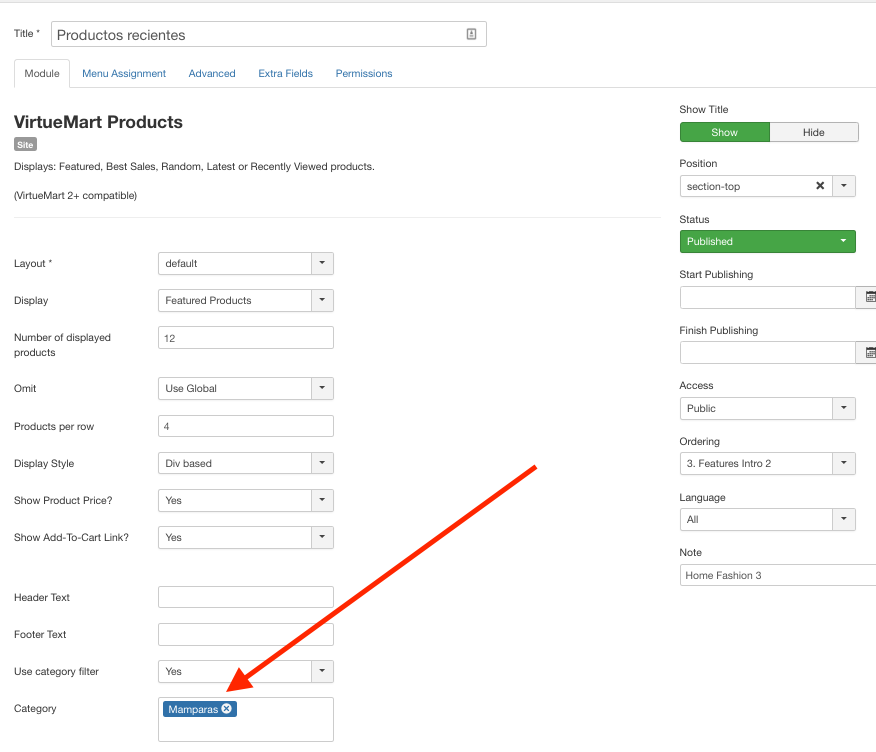Switch to the Menu Assignment tab
Screen dimensions: 876x752
pyautogui.click(x=124, y=73)
